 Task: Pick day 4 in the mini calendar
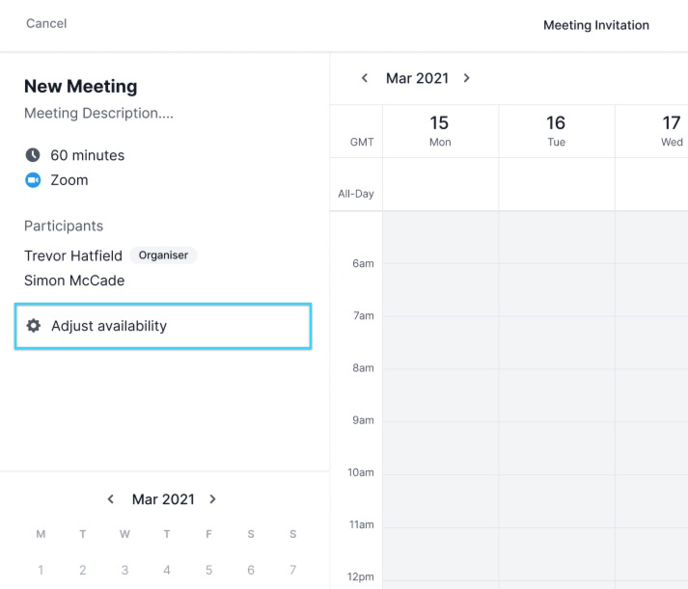coord(167,570)
